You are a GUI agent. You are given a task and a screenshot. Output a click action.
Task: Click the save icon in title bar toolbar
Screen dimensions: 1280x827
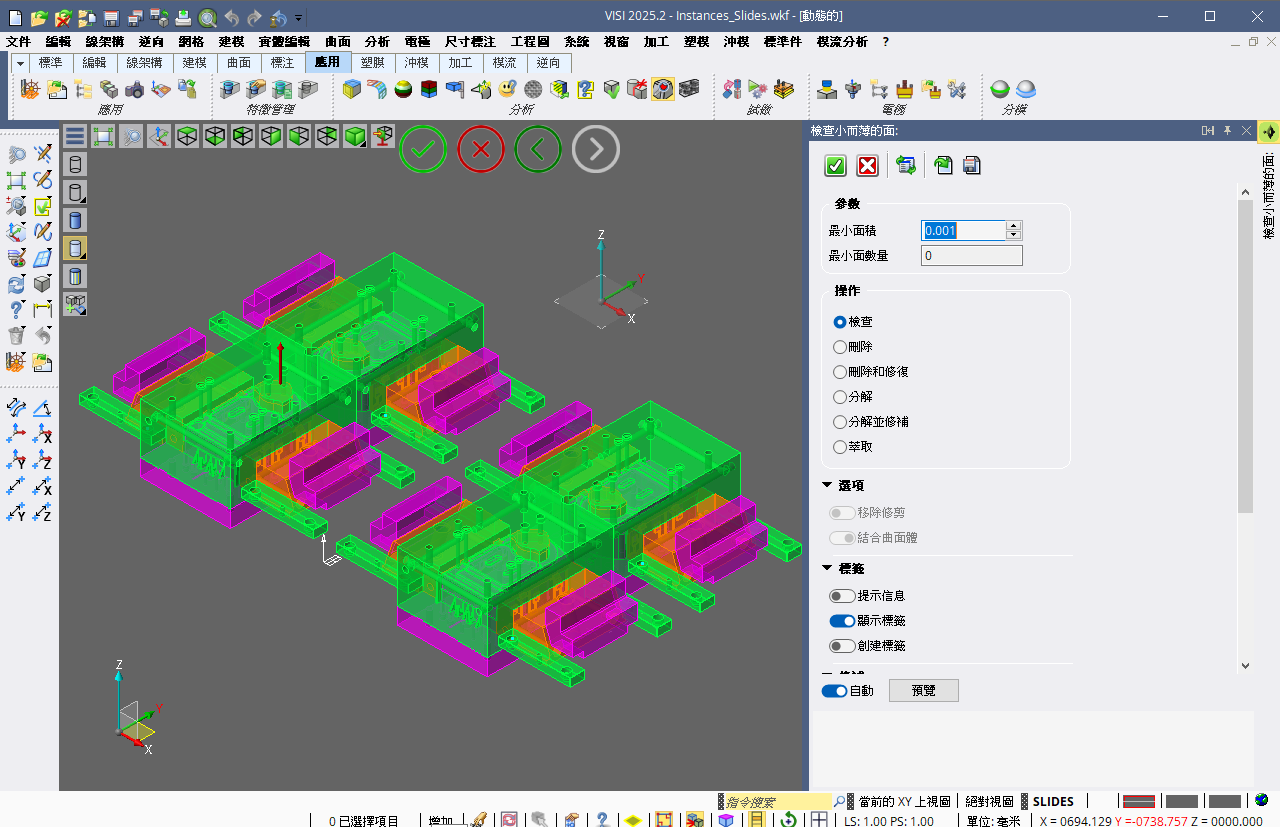click(111, 17)
